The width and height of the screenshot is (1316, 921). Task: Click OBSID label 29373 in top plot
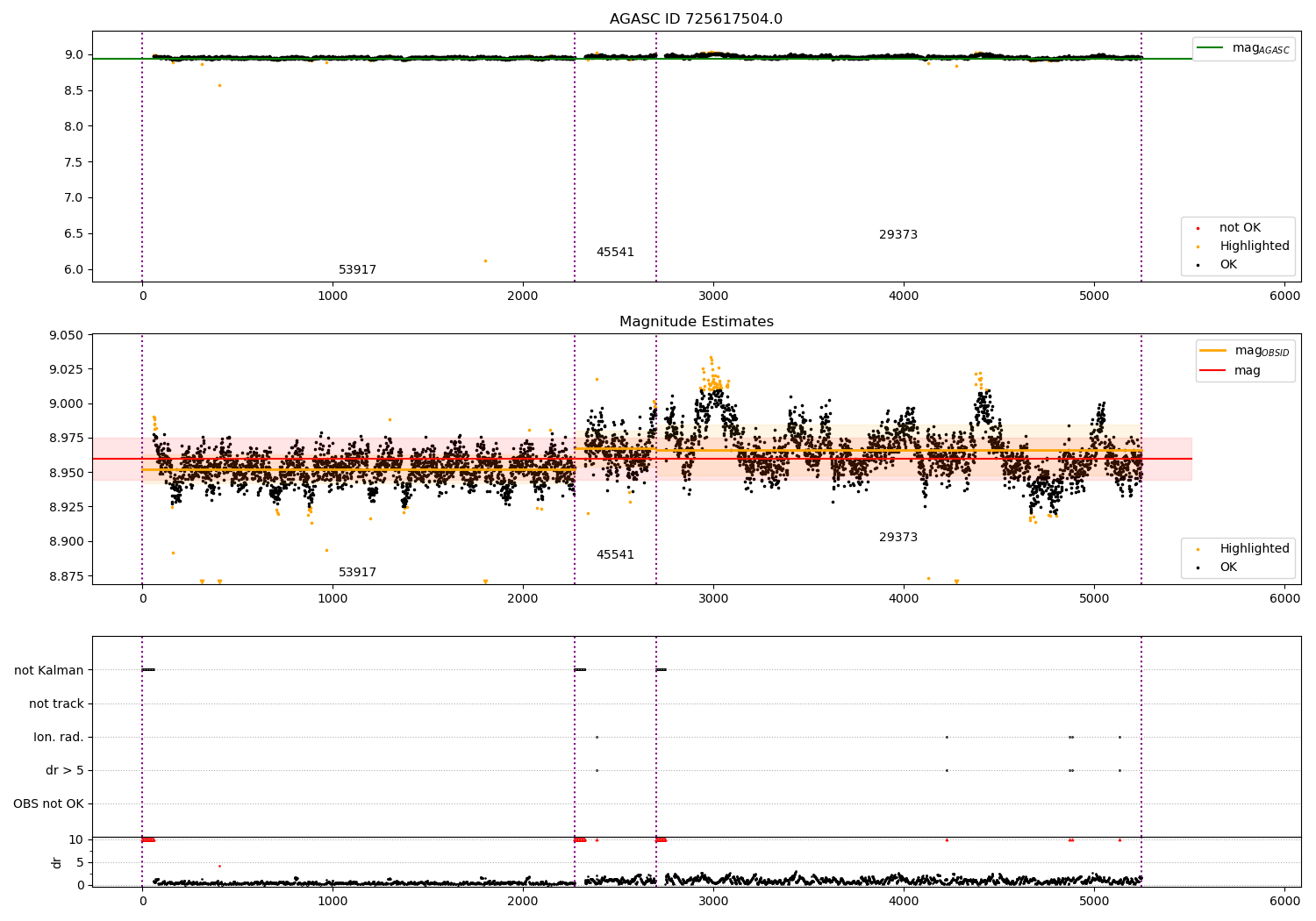(898, 235)
